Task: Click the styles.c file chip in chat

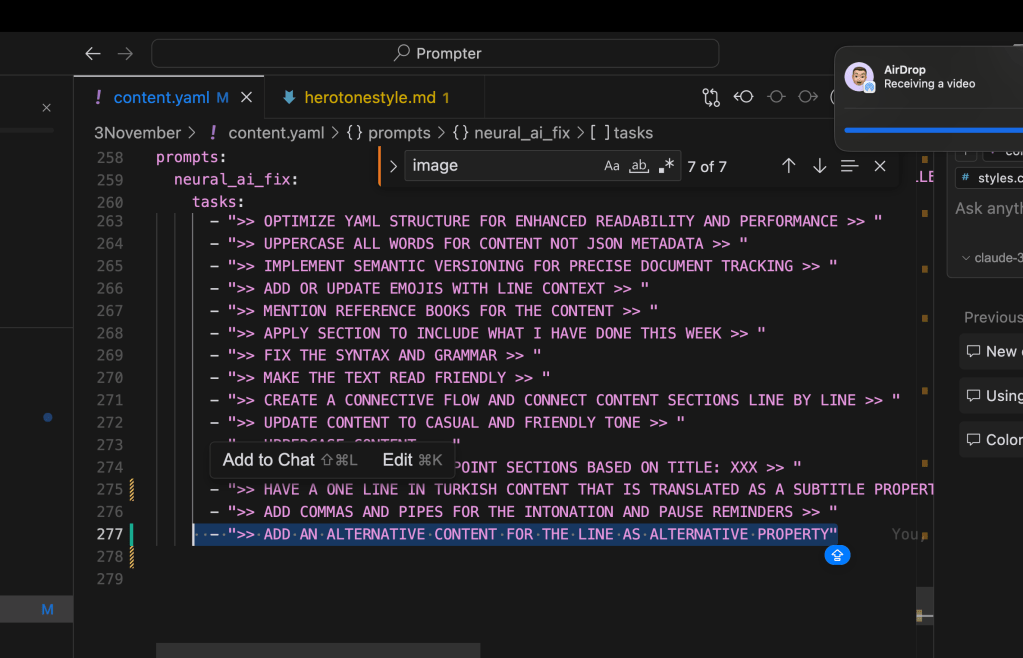Action: point(990,178)
